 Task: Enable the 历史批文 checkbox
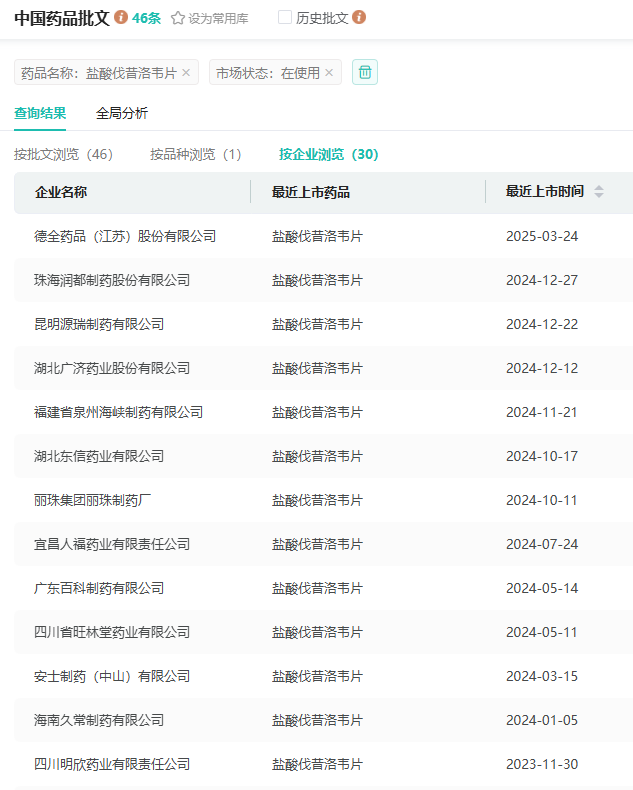coord(285,18)
